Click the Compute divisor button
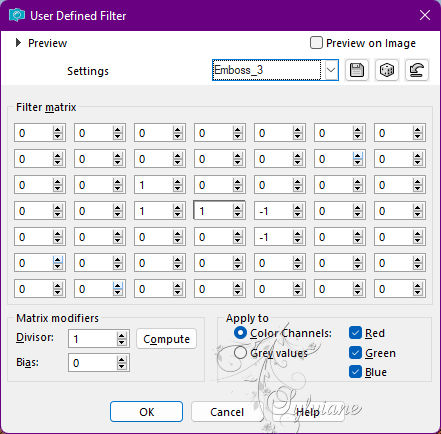 (166, 339)
